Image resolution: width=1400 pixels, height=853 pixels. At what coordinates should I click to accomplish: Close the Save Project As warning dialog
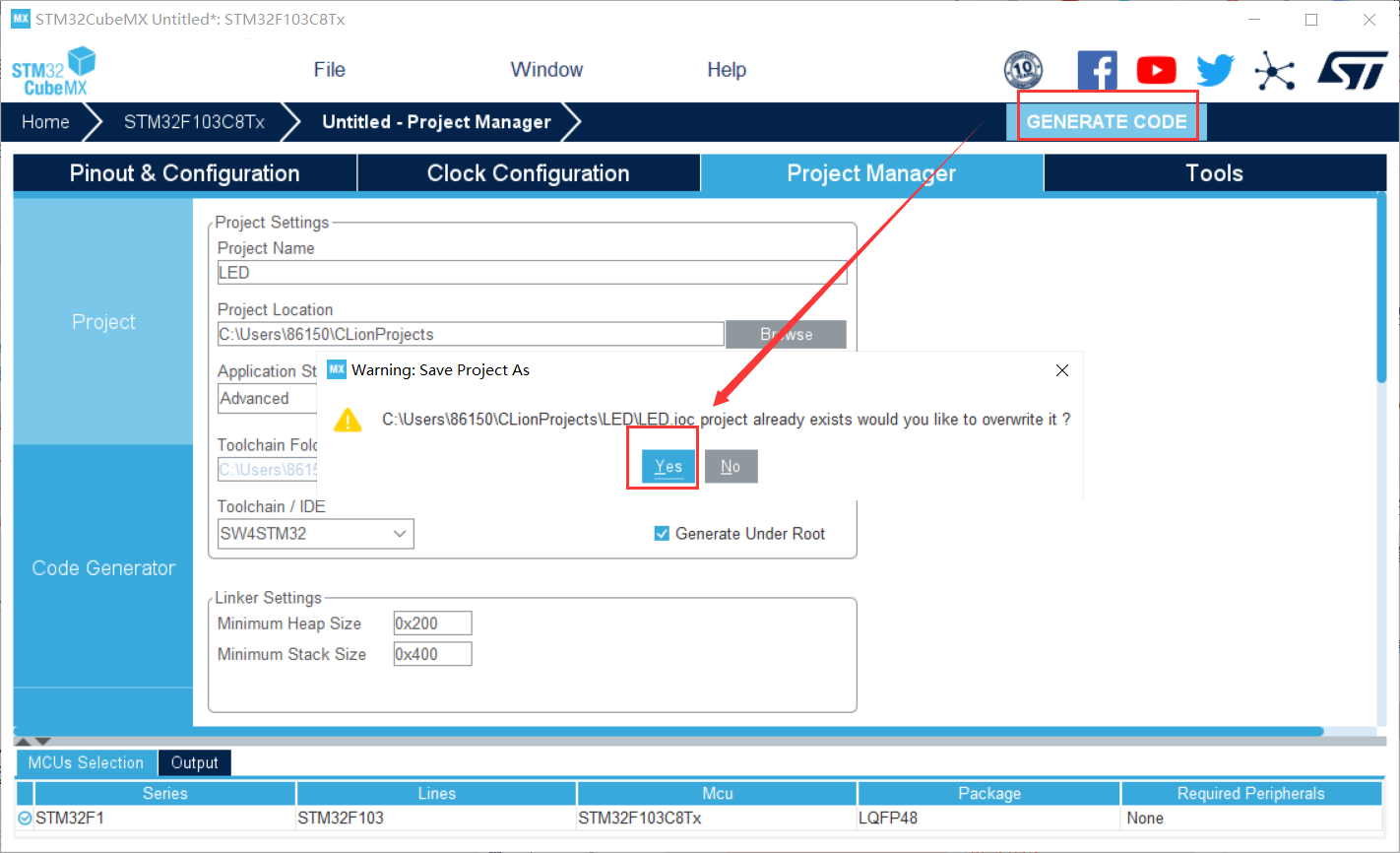point(1061,370)
